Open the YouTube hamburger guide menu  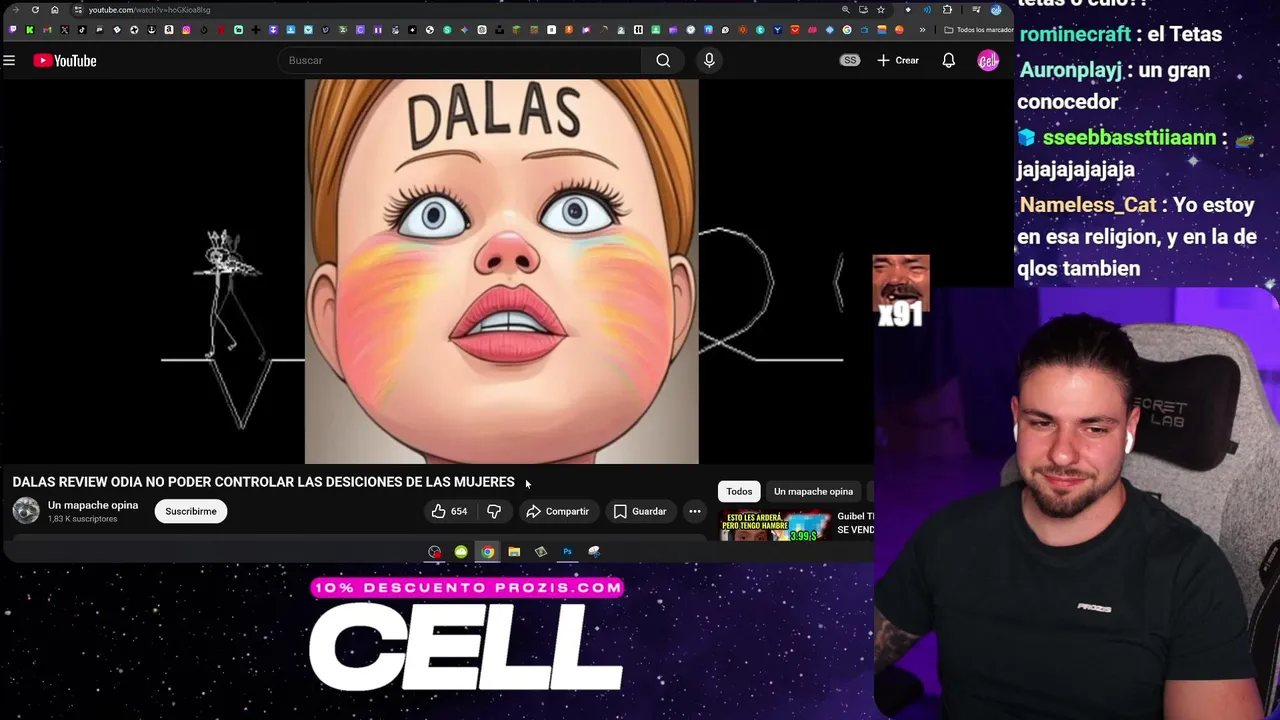(x=9, y=61)
